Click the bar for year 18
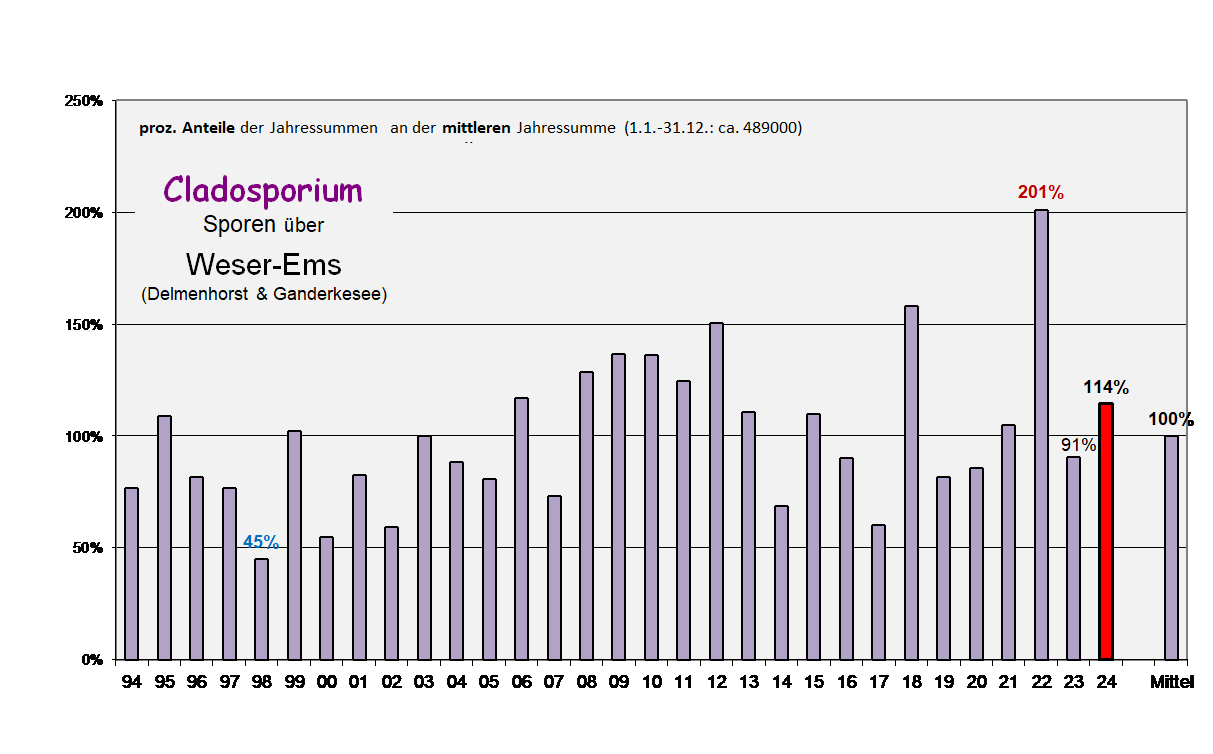1213x754 pixels. 911,483
